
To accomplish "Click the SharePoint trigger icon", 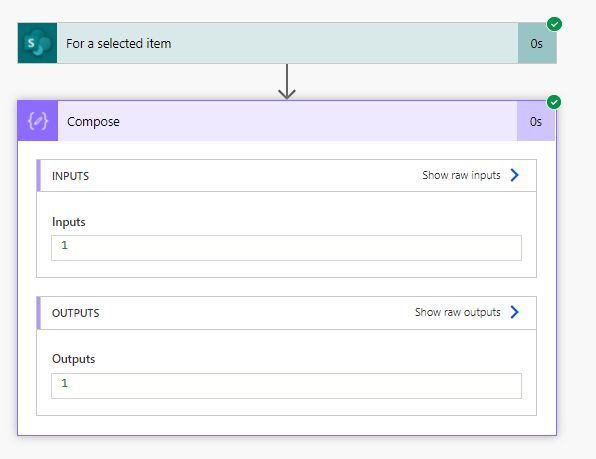I will click(x=37, y=43).
